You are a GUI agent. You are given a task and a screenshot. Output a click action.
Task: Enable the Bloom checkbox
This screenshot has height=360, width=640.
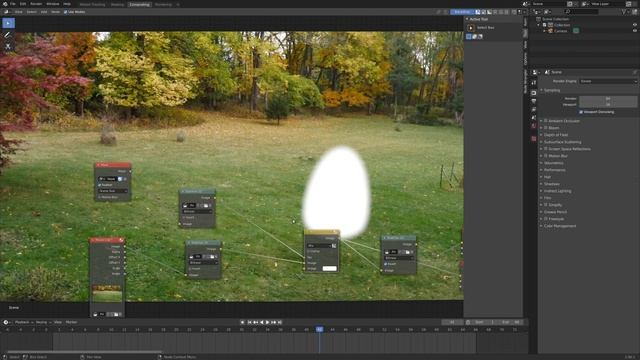(x=546, y=128)
